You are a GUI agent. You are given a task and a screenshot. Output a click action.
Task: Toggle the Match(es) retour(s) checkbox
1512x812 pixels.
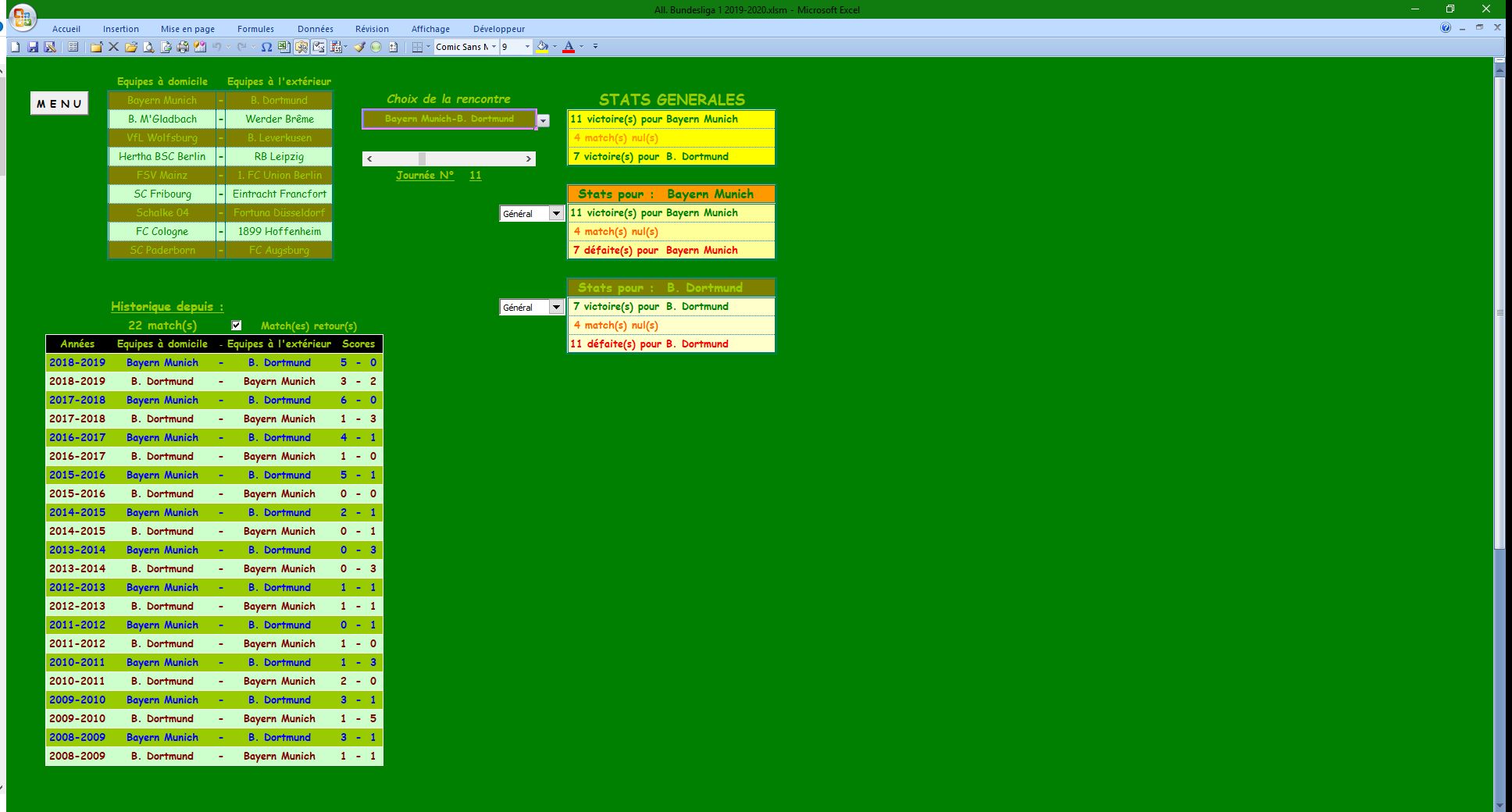237,326
